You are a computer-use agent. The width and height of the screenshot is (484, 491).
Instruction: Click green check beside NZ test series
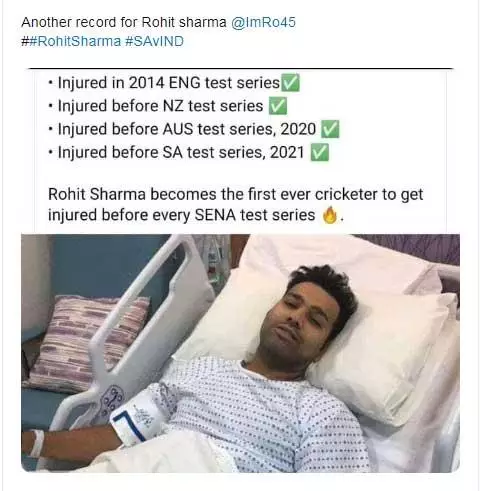pos(278,106)
